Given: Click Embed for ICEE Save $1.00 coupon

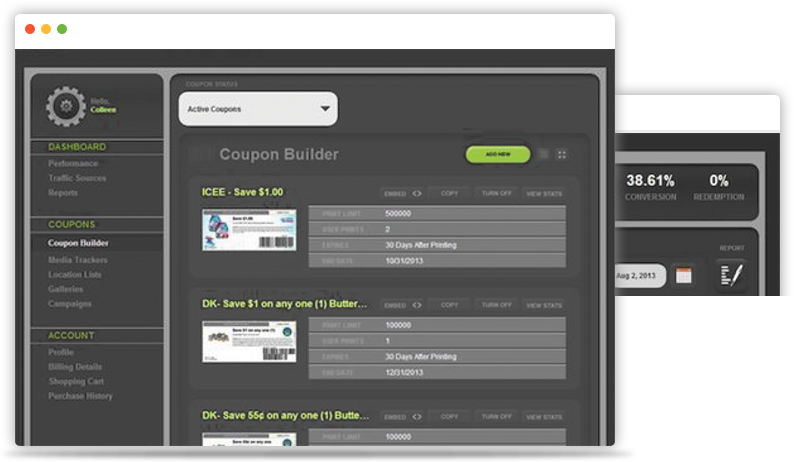Looking at the screenshot, I should [395, 194].
